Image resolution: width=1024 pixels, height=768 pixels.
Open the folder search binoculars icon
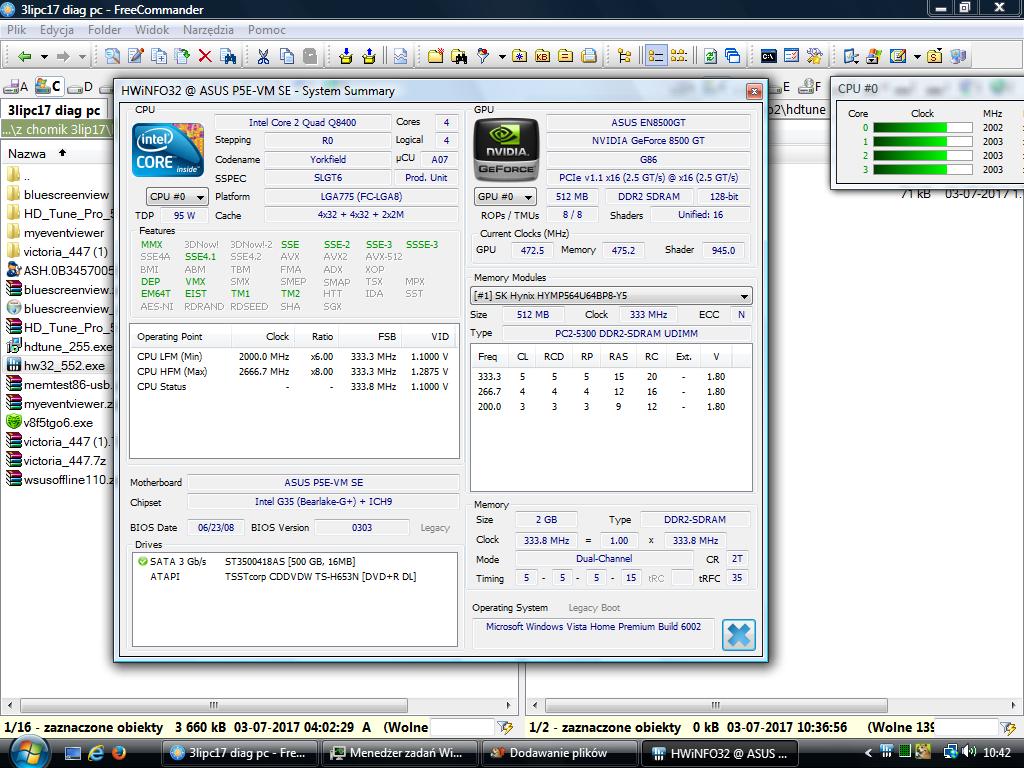tap(459, 56)
